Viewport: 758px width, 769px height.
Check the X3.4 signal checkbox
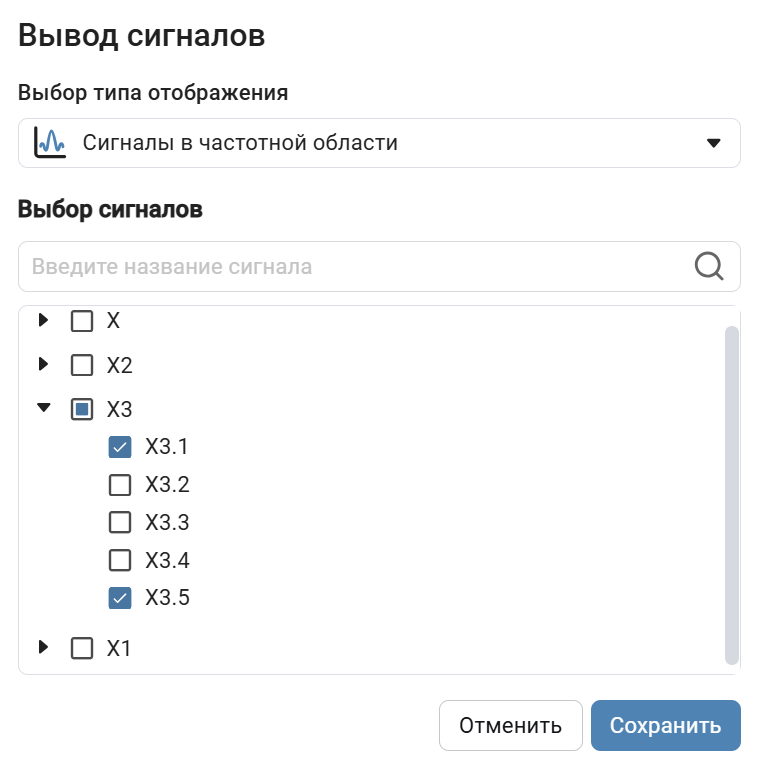pos(120,560)
